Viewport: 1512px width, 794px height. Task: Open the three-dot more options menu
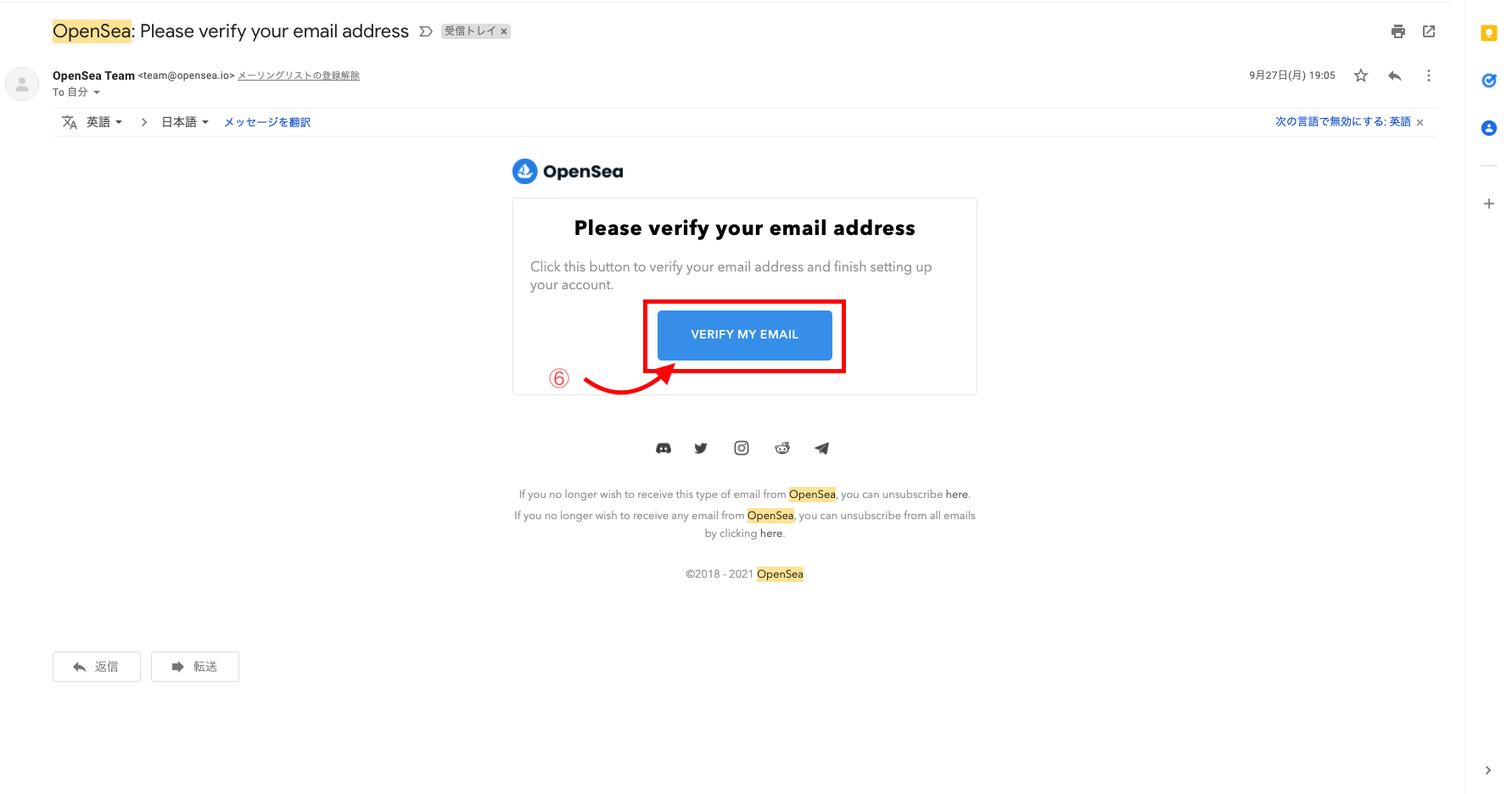coord(1429,75)
